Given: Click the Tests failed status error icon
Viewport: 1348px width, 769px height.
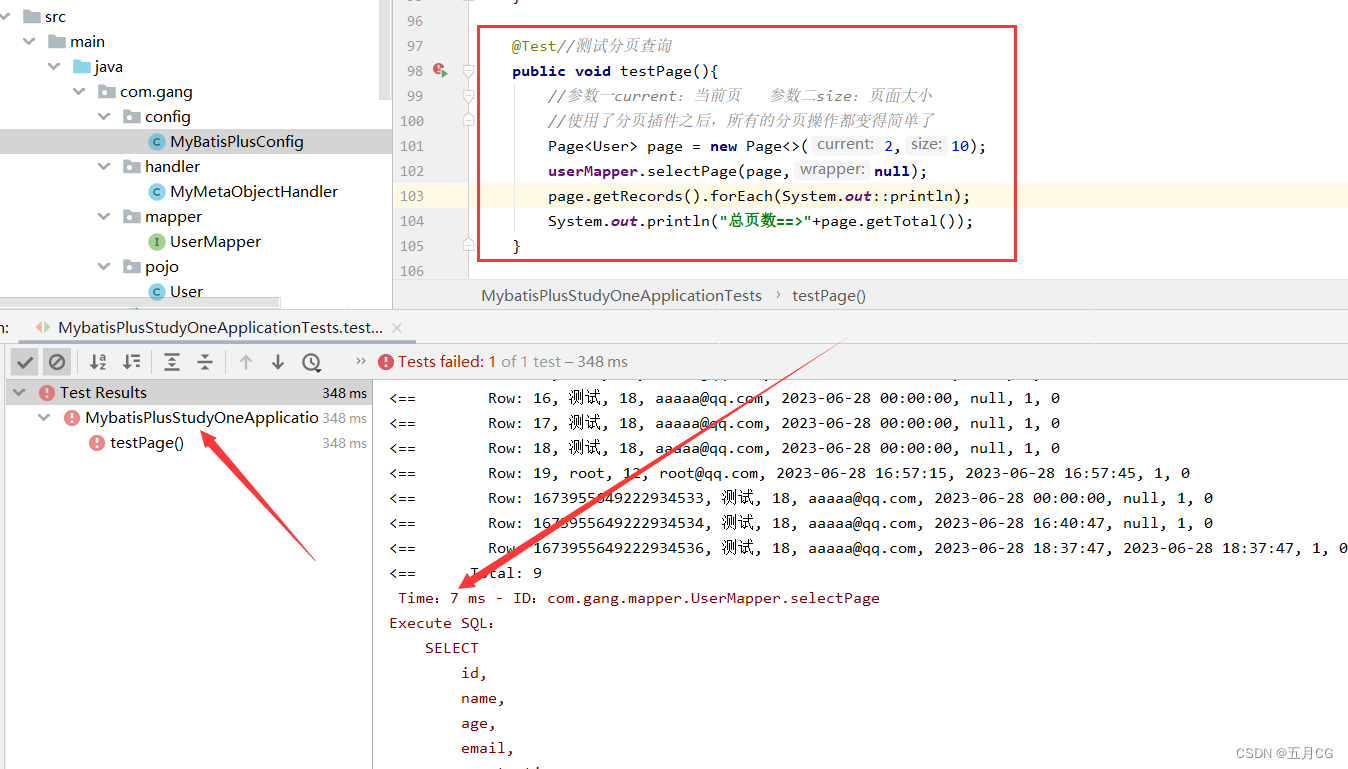Looking at the screenshot, I should [x=386, y=362].
